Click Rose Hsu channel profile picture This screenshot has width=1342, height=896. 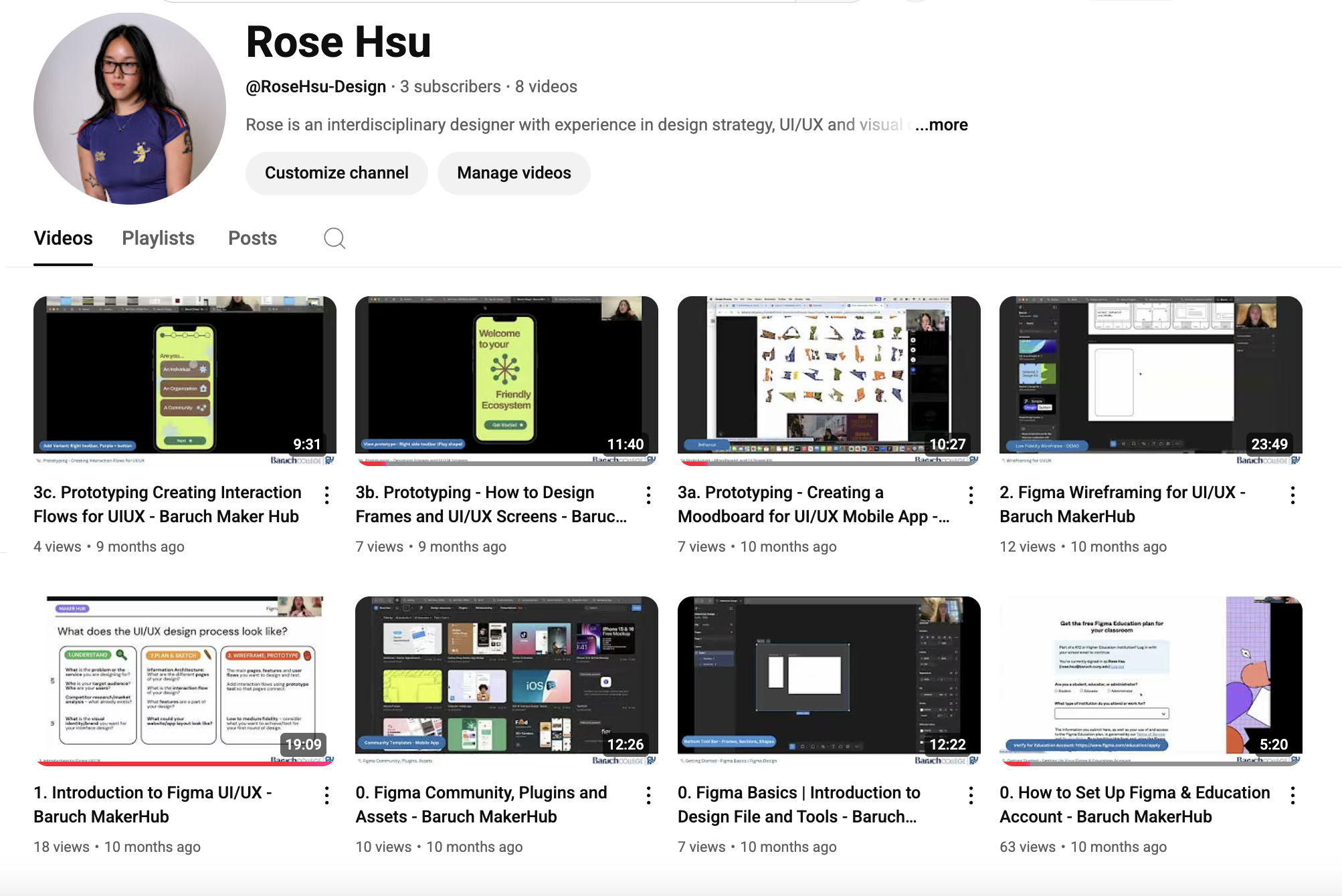pos(130,108)
